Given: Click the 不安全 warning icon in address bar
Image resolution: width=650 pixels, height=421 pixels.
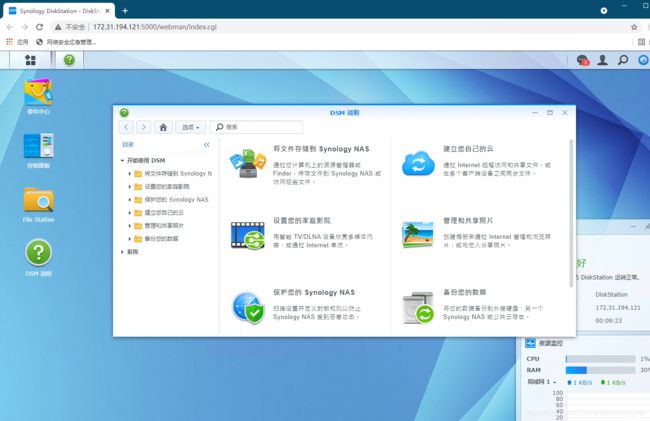Looking at the screenshot, I should (x=58, y=27).
